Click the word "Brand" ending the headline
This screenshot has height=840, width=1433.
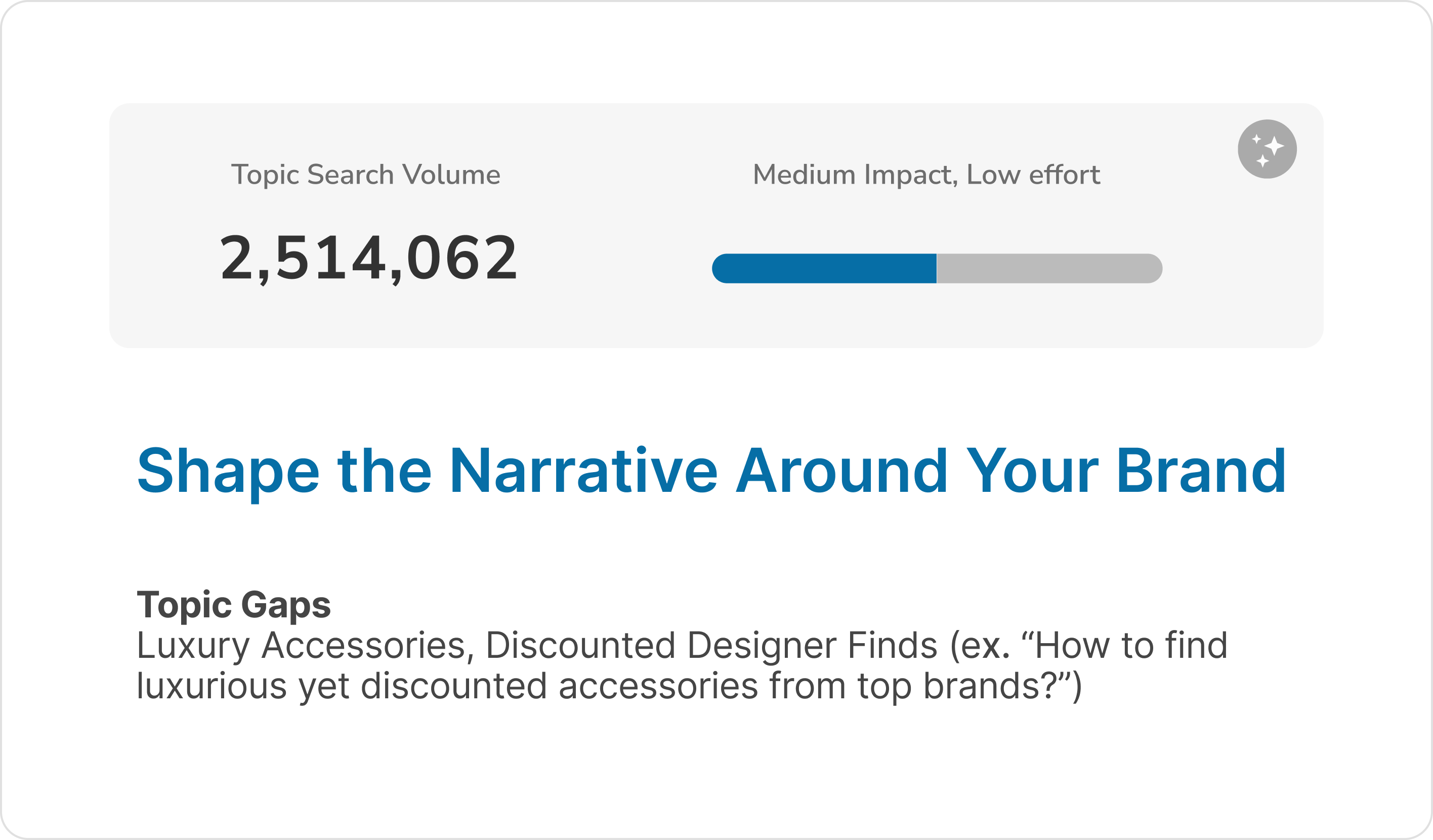pyautogui.click(x=1200, y=471)
